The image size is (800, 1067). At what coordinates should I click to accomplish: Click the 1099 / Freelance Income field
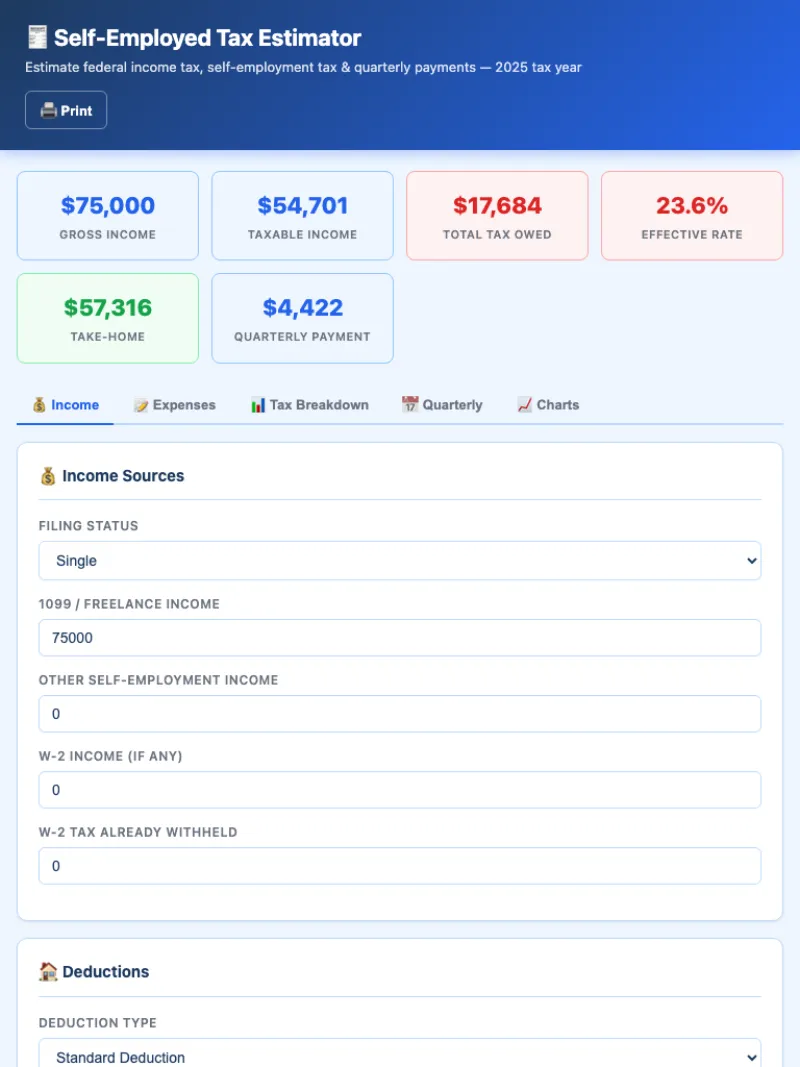[400, 638]
